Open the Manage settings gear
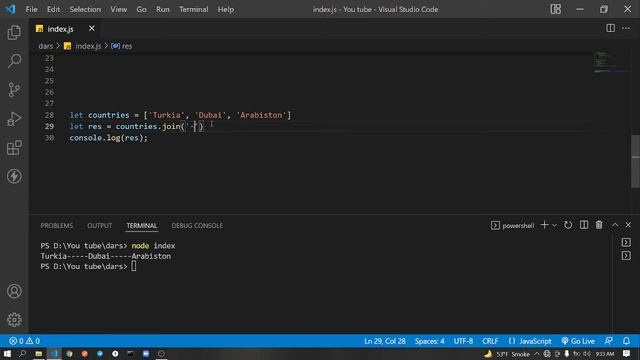The image size is (640, 360). point(14,320)
